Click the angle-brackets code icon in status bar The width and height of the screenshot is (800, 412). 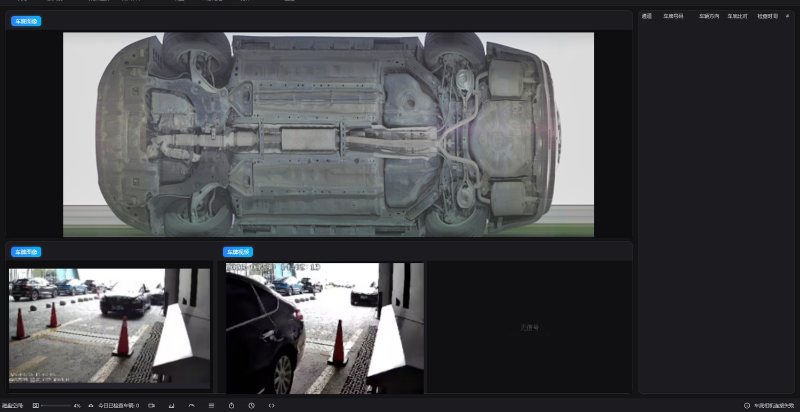click(x=271, y=406)
